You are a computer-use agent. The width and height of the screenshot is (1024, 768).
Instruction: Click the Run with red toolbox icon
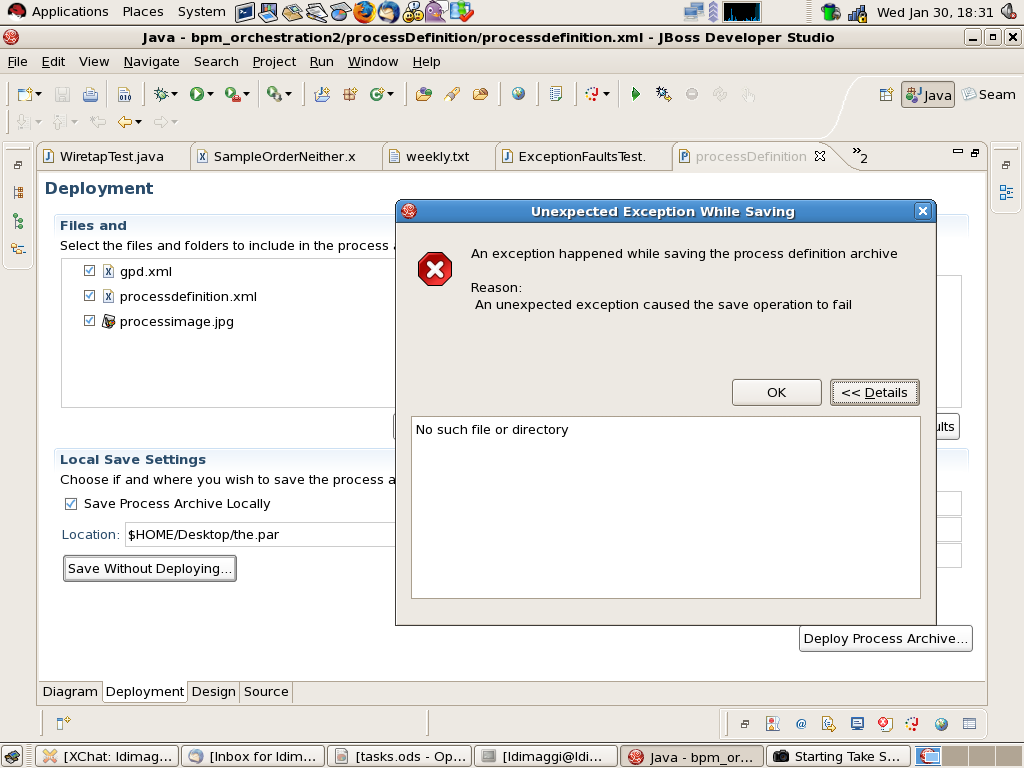[x=232, y=95]
